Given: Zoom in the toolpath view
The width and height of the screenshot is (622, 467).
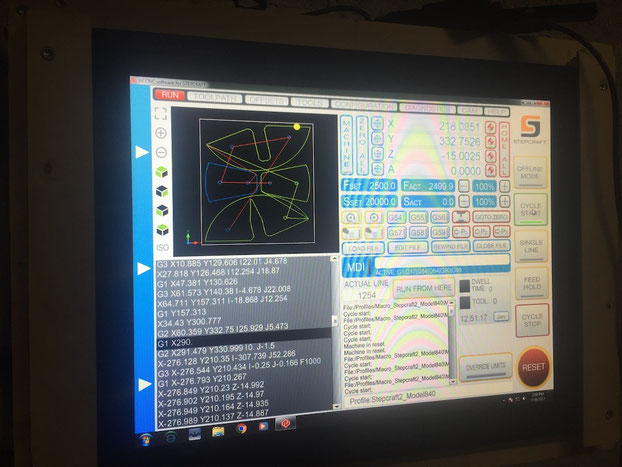Looking at the screenshot, I should pos(161,133).
